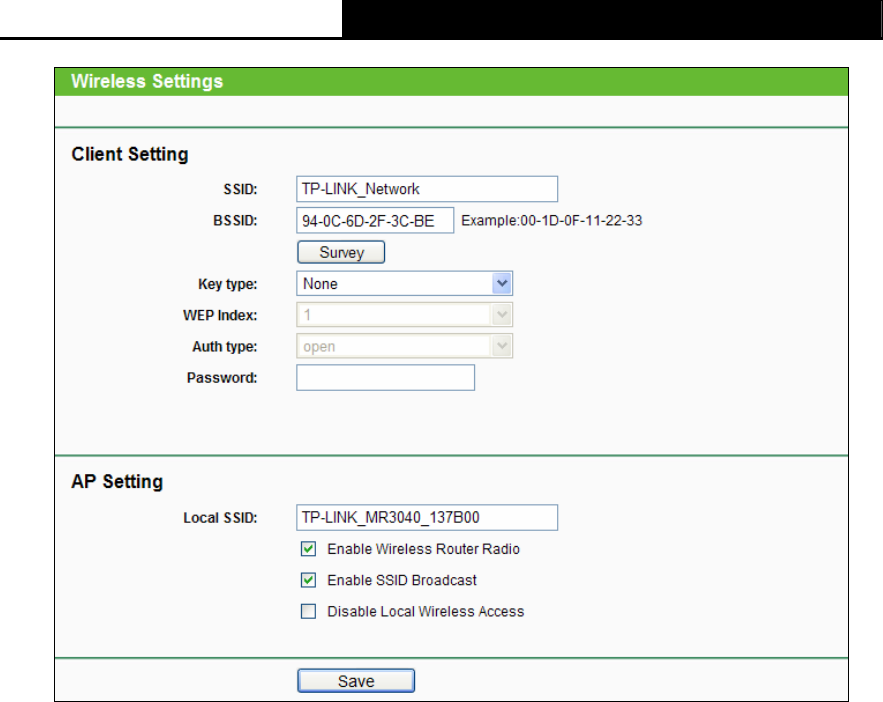Image resolution: width=883 pixels, height=702 pixels.
Task: Toggle Enable Wireless Router Radio checkbox
Action: click(x=309, y=549)
